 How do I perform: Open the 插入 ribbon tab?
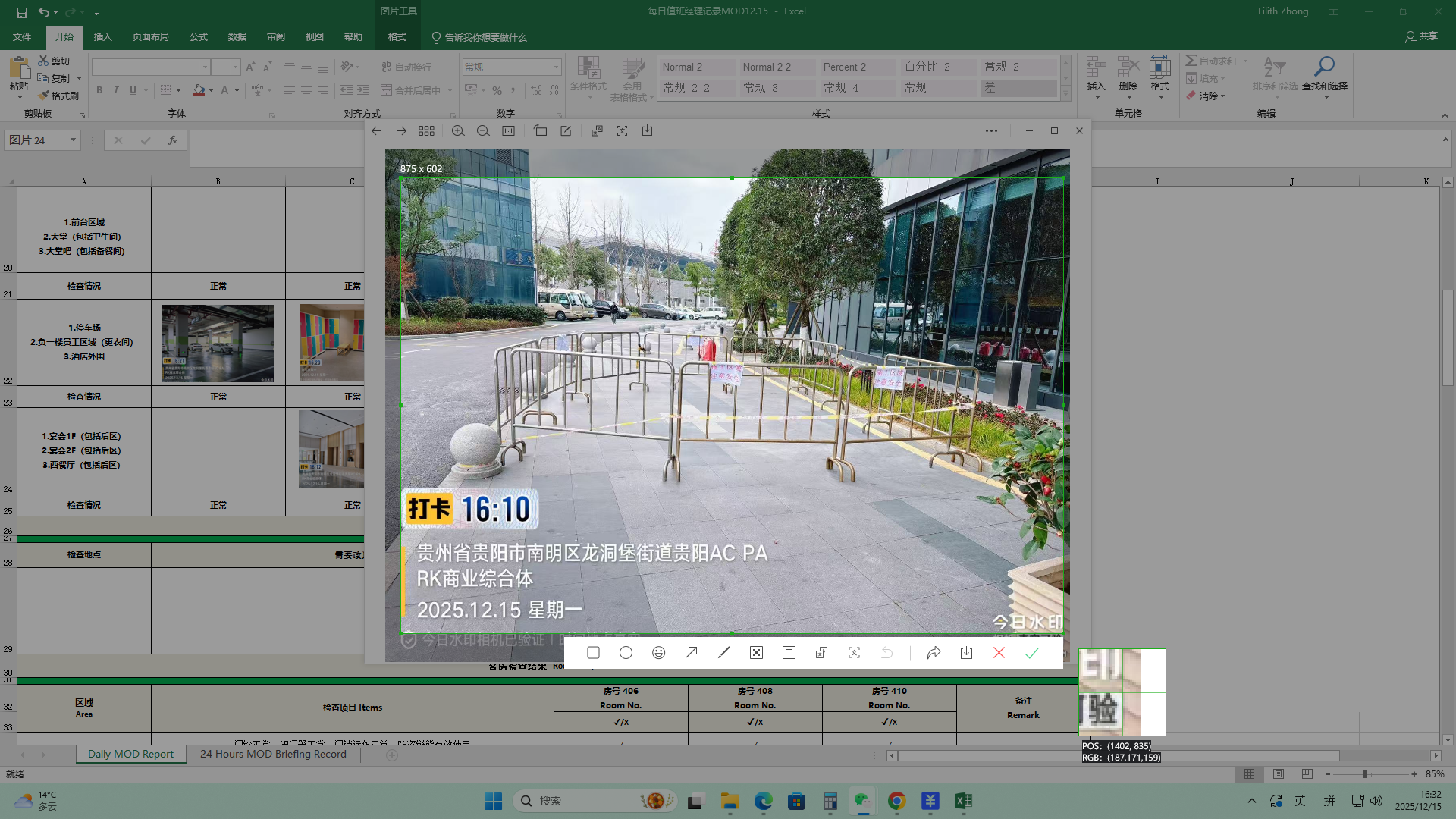pyautogui.click(x=102, y=37)
